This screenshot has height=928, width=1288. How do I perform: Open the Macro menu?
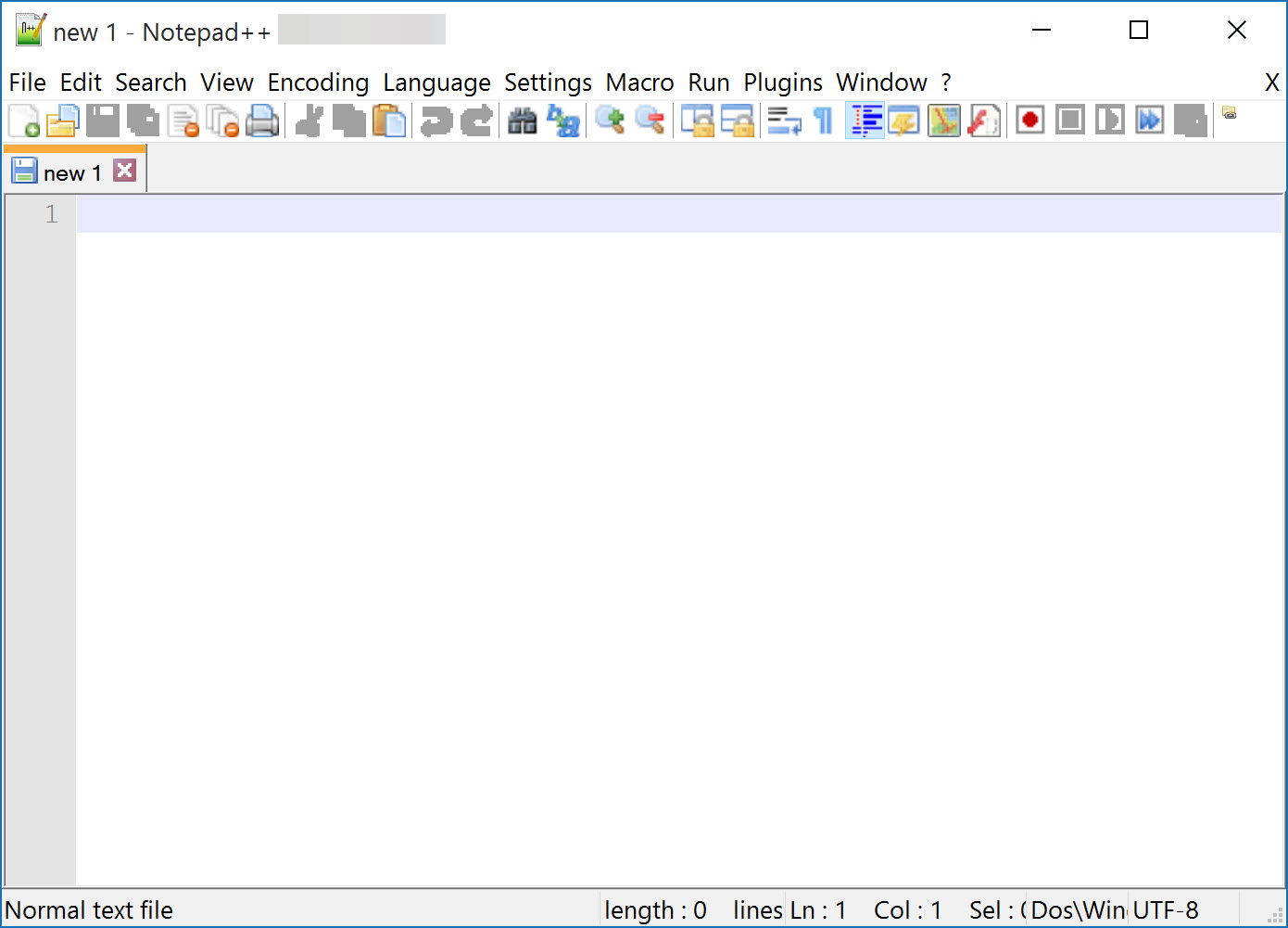(x=639, y=83)
